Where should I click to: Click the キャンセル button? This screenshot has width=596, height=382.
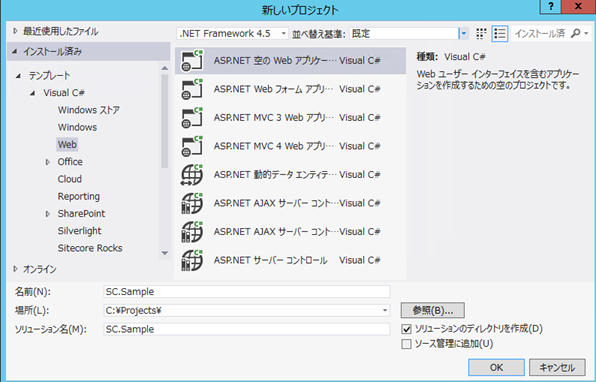557,367
